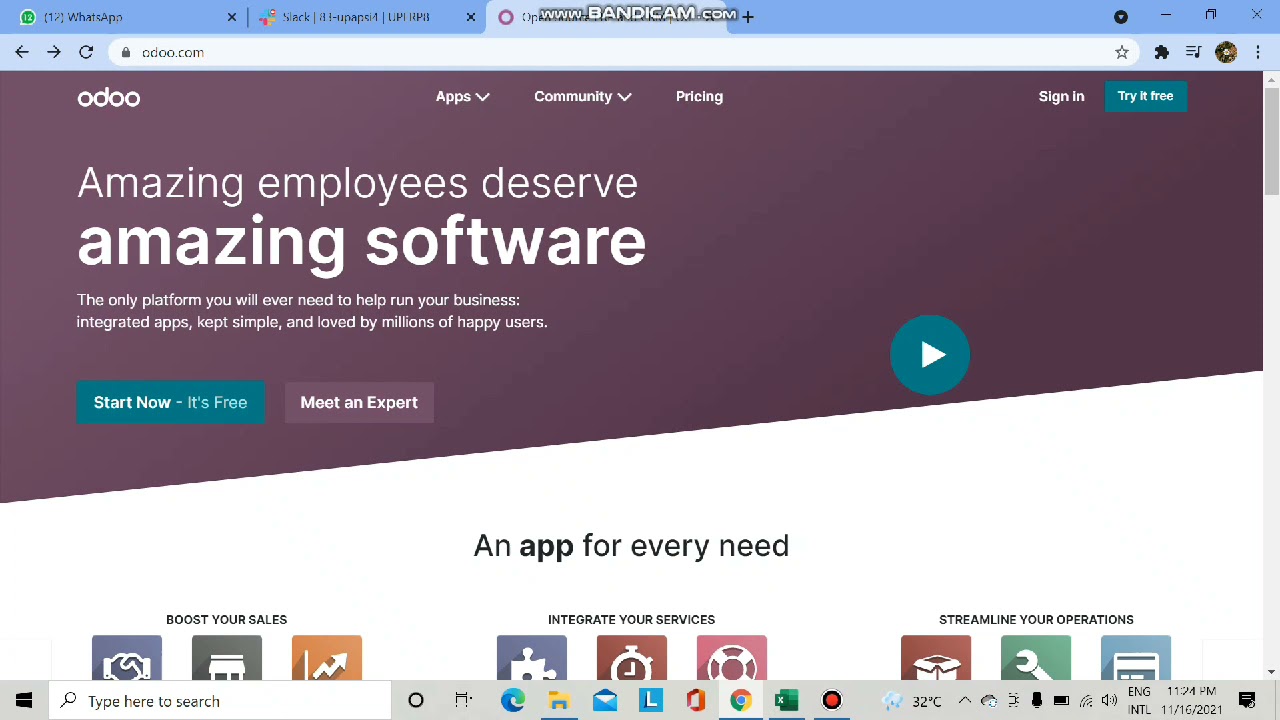
Task: Open the Wi-Fi network panel
Action: [x=1086, y=701]
